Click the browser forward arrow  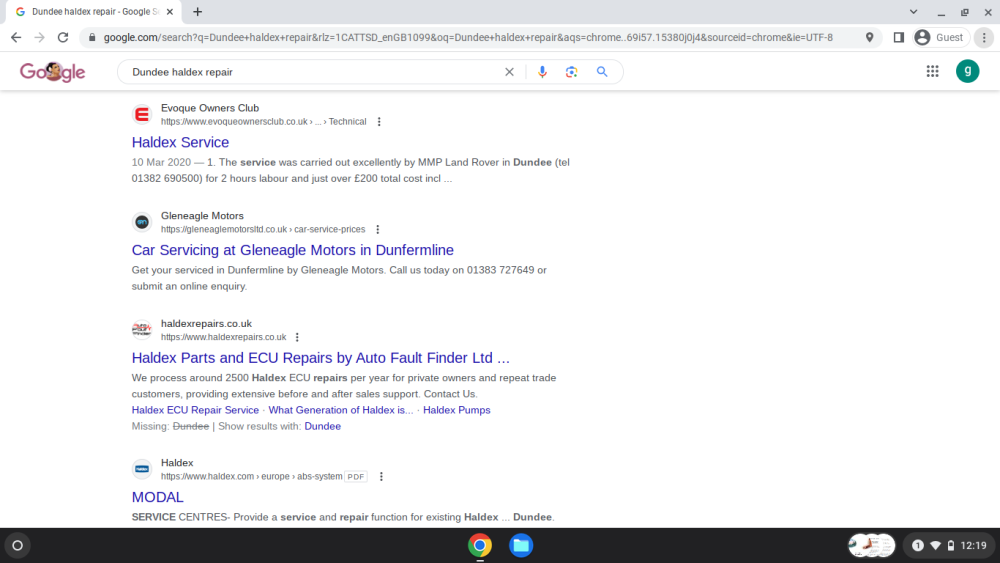tap(40, 38)
